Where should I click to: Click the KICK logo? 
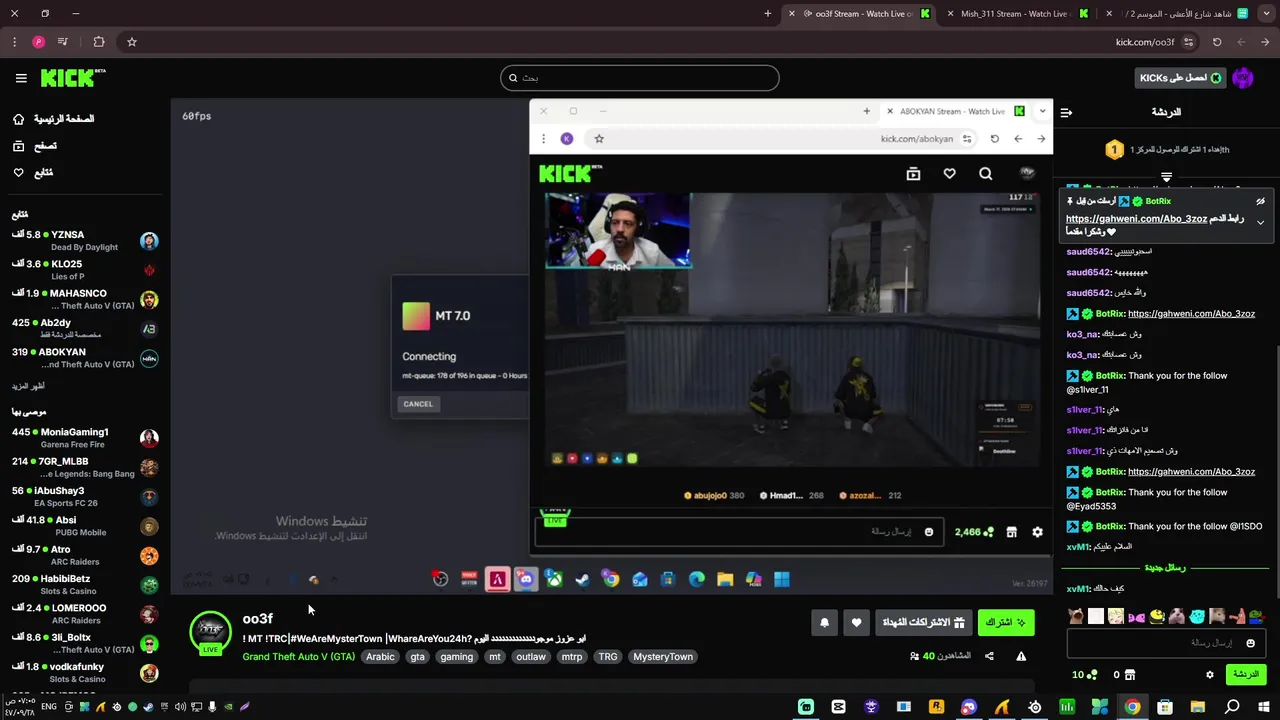coord(72,78)
